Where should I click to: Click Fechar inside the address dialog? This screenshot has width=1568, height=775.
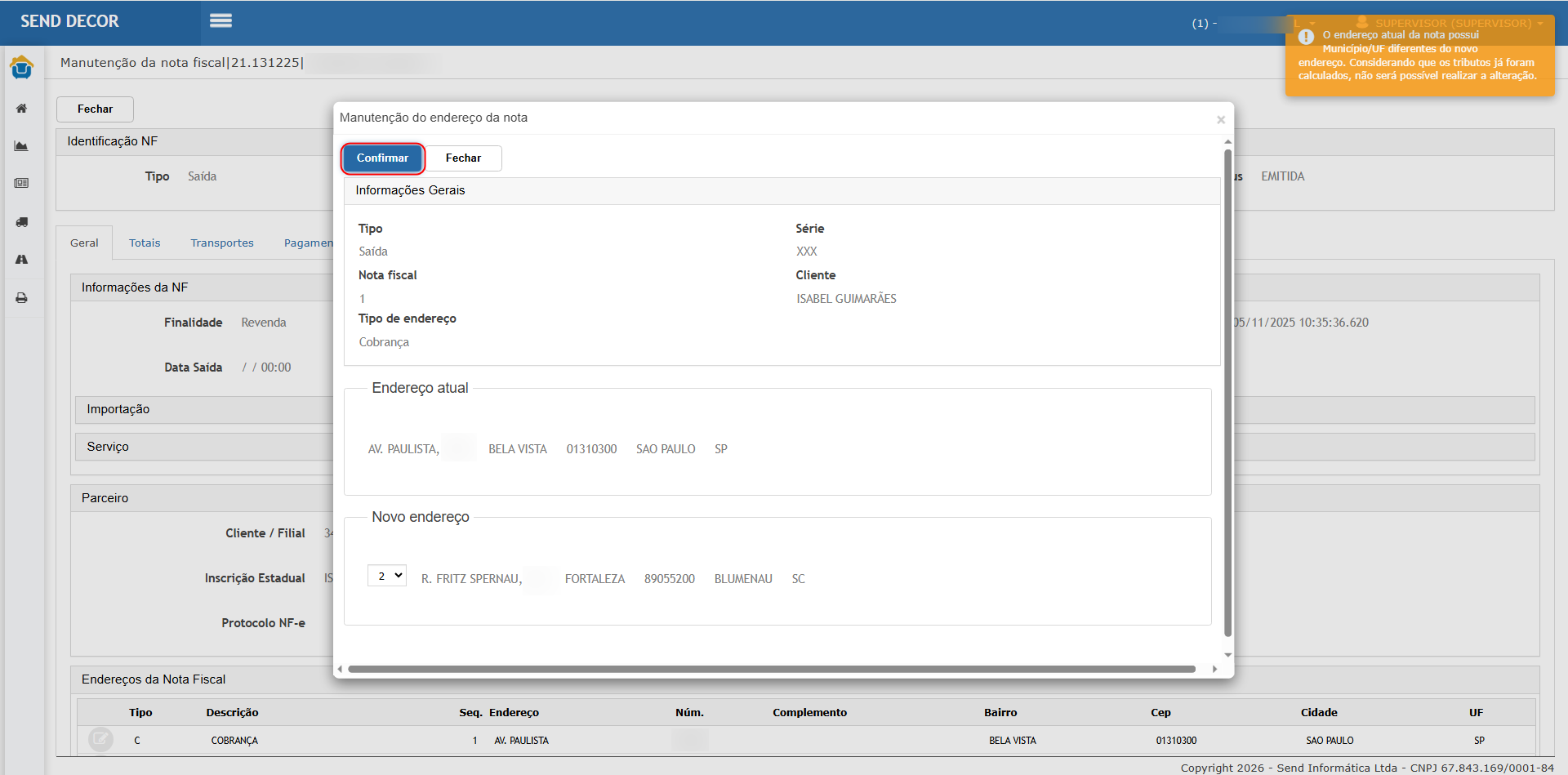463,158
